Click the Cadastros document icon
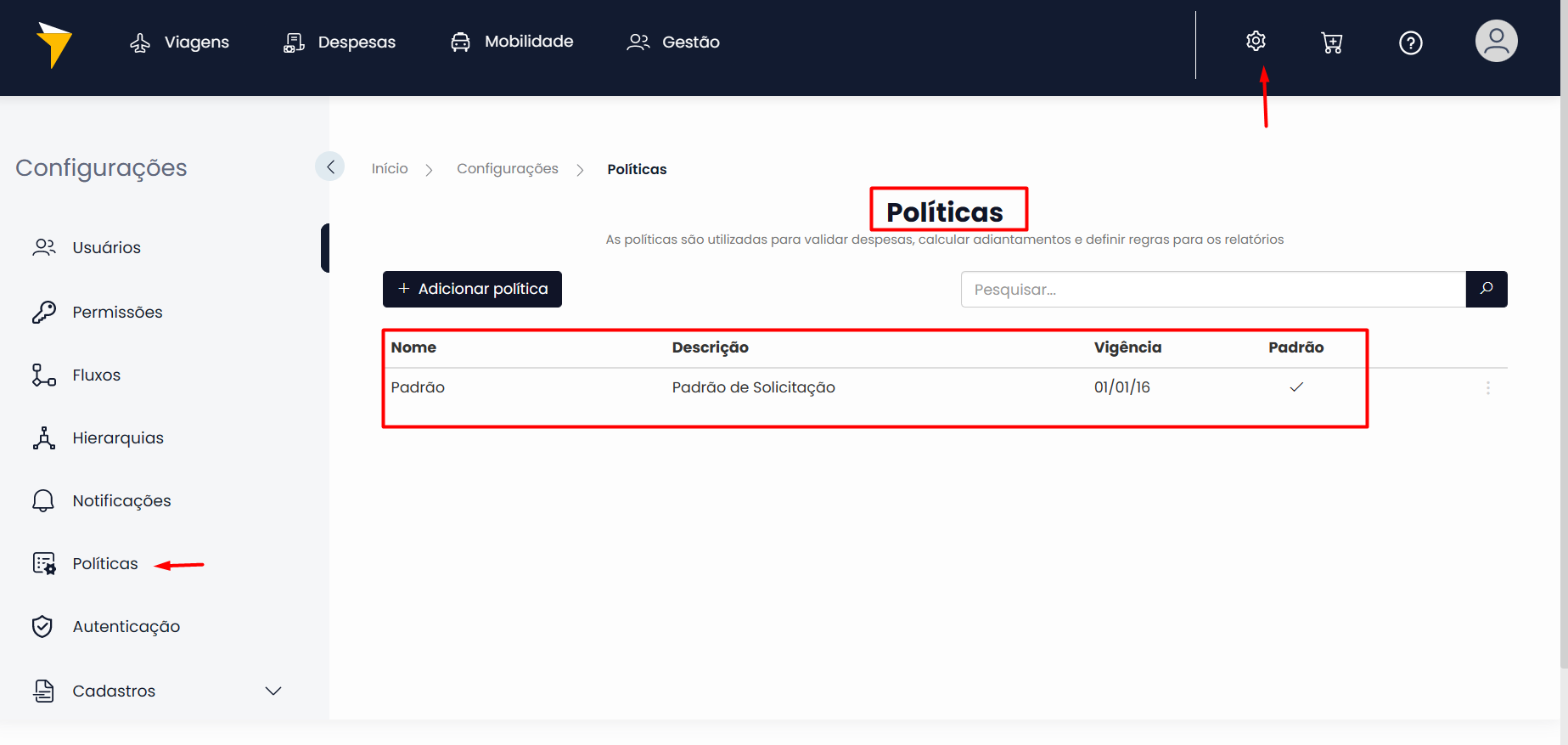1568x745 pixels. (43, 691)
